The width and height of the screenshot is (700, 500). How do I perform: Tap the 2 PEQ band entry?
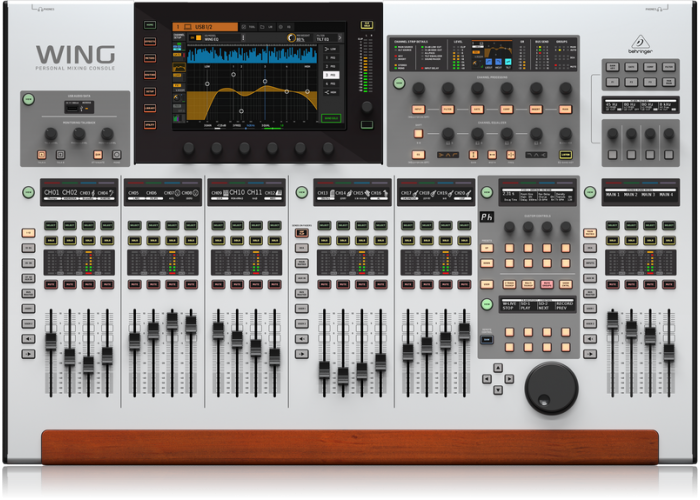coord(331,66)
